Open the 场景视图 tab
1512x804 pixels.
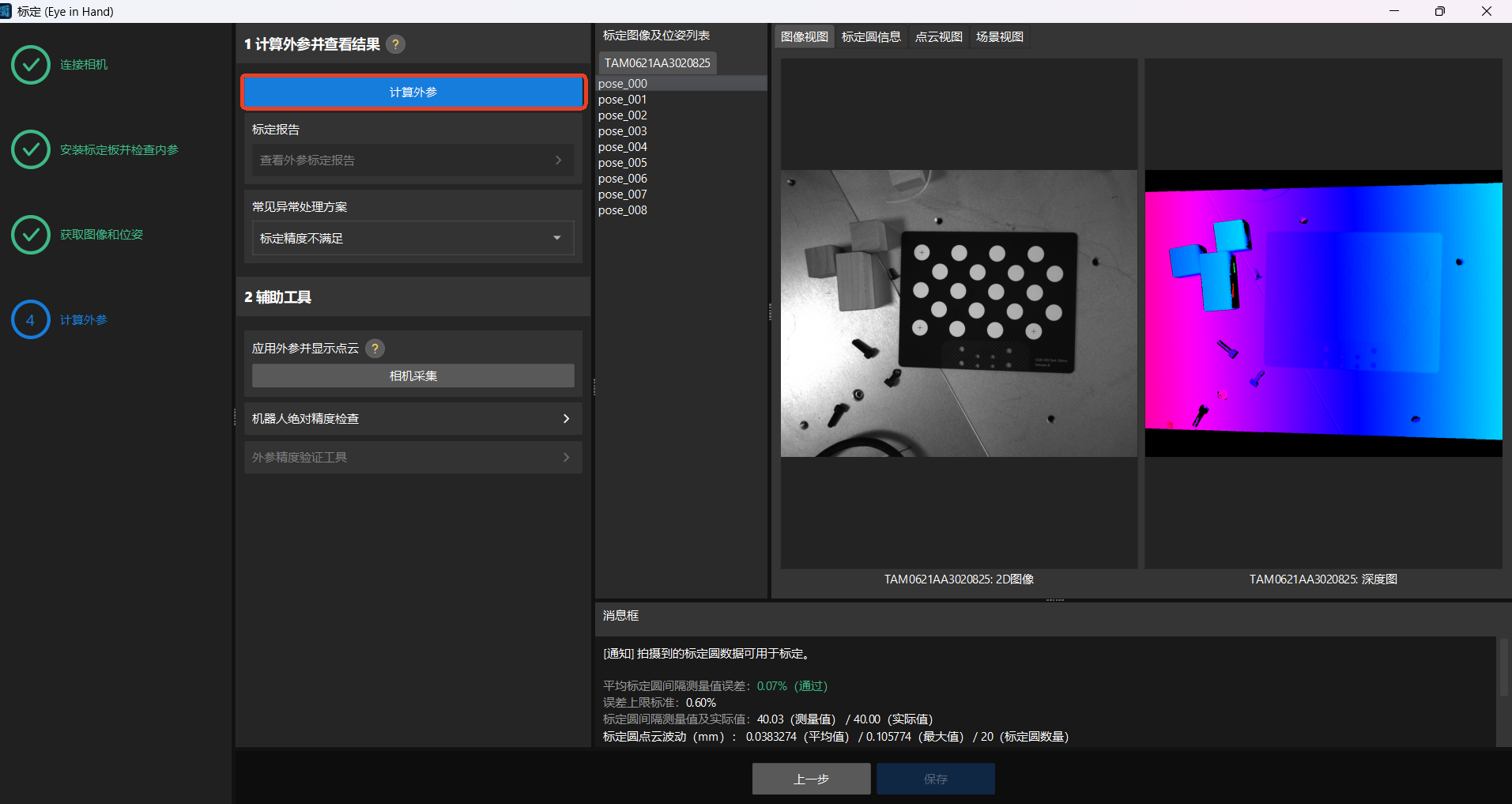pos(999,37)
